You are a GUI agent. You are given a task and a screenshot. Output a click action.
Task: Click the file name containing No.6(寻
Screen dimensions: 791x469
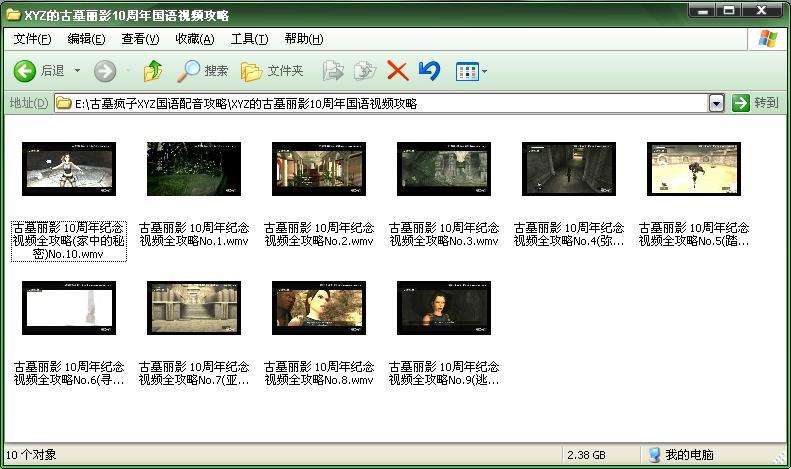click(x=69, y=373)
